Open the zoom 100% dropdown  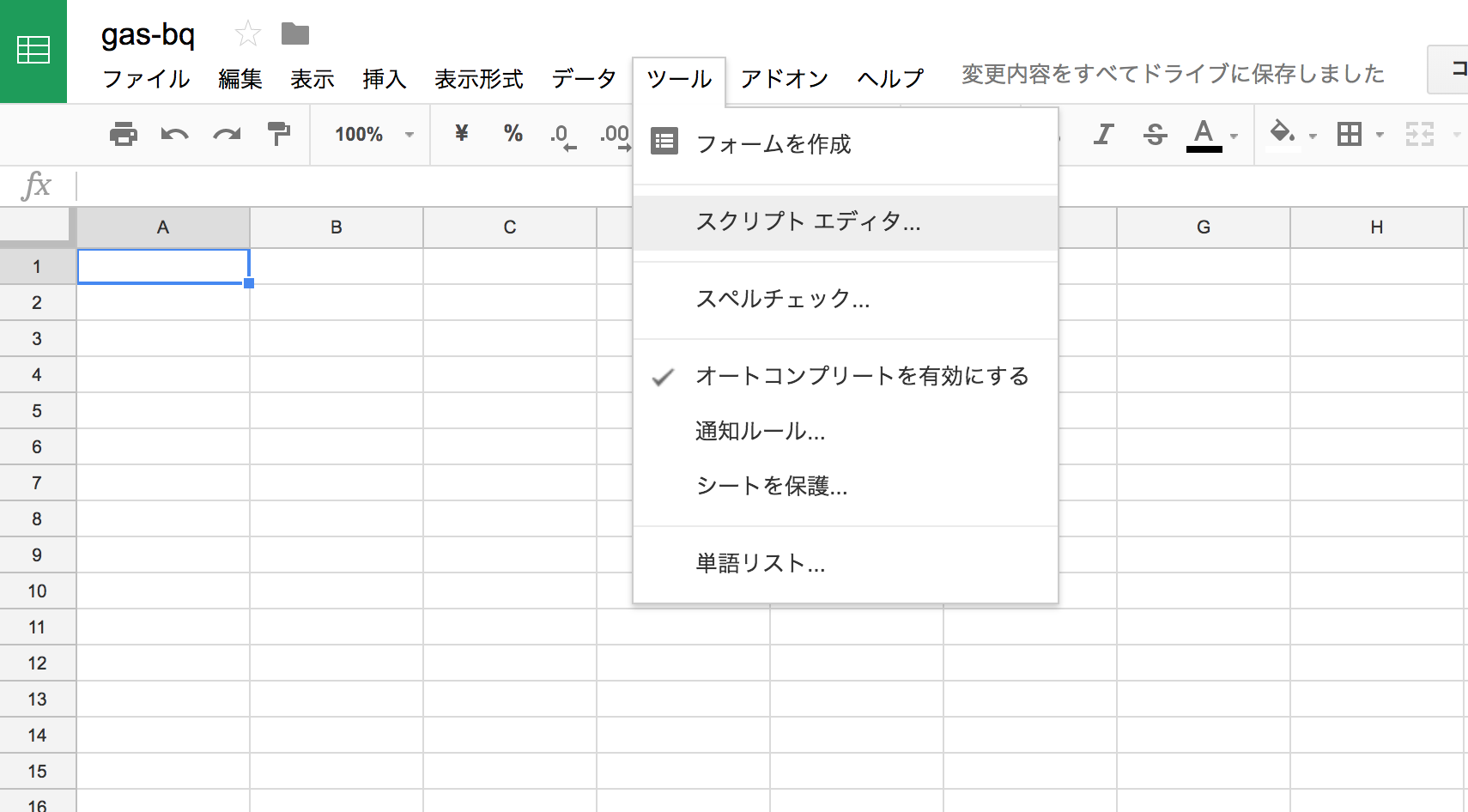click(374, 134)
